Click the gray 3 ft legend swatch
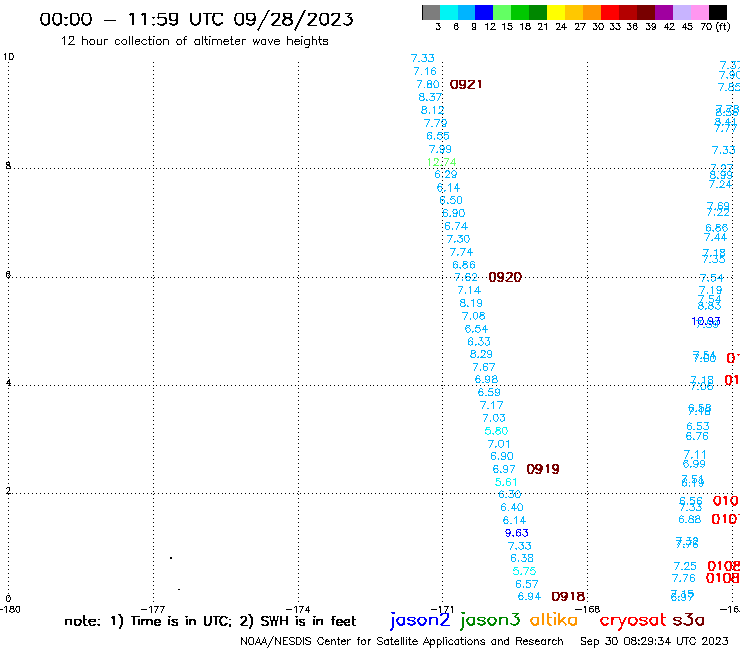 [431, 12]
